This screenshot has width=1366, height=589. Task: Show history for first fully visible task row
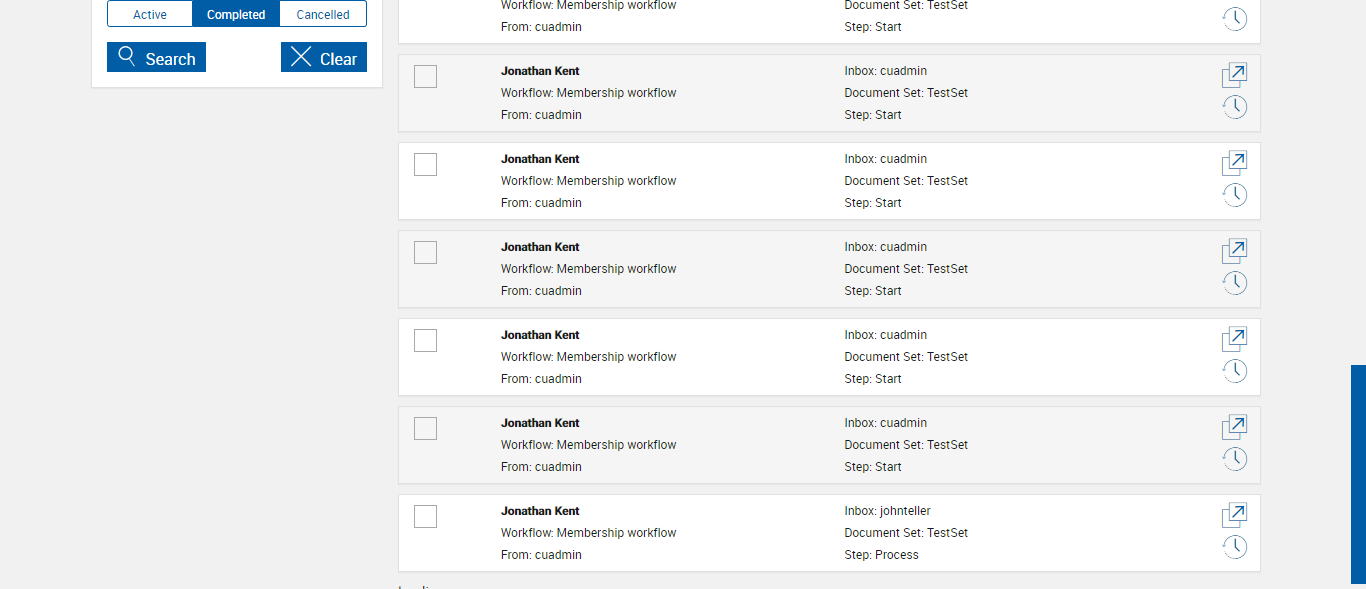coord(1235,107)
